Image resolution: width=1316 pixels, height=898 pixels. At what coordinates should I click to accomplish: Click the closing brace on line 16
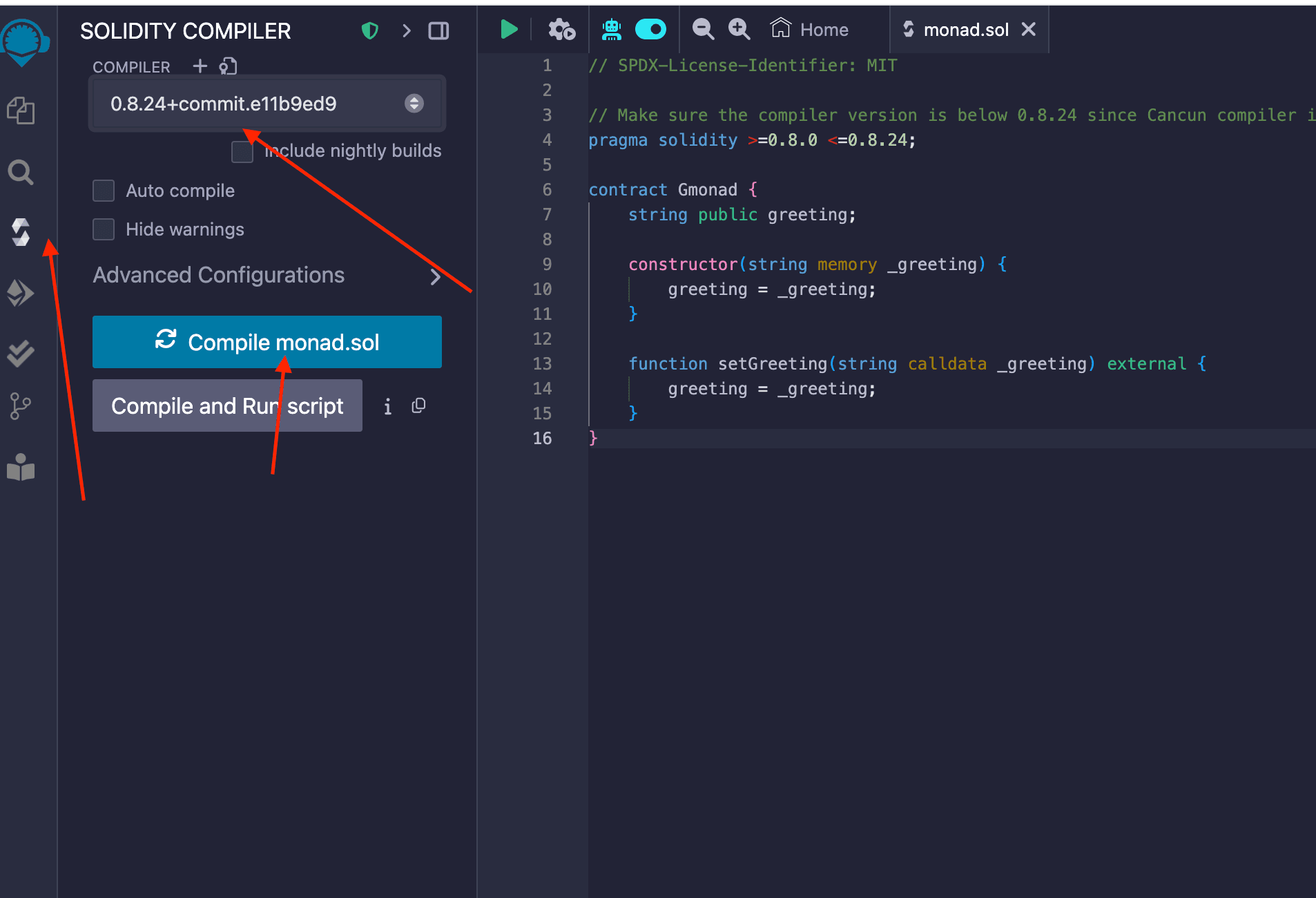[x=593, y=438]
